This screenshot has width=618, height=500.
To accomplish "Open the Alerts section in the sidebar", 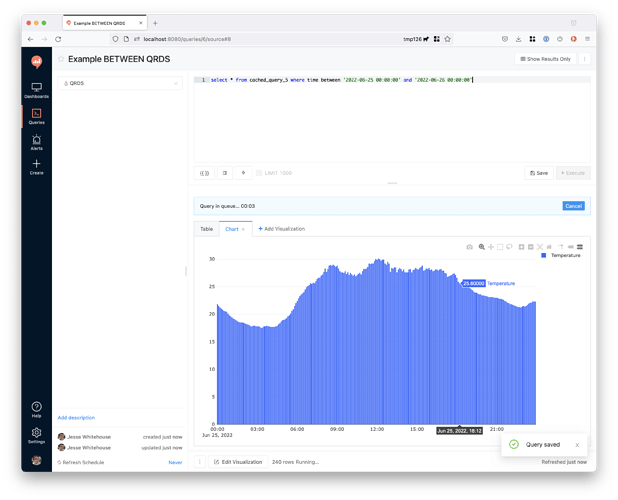I will click(36, 143).
